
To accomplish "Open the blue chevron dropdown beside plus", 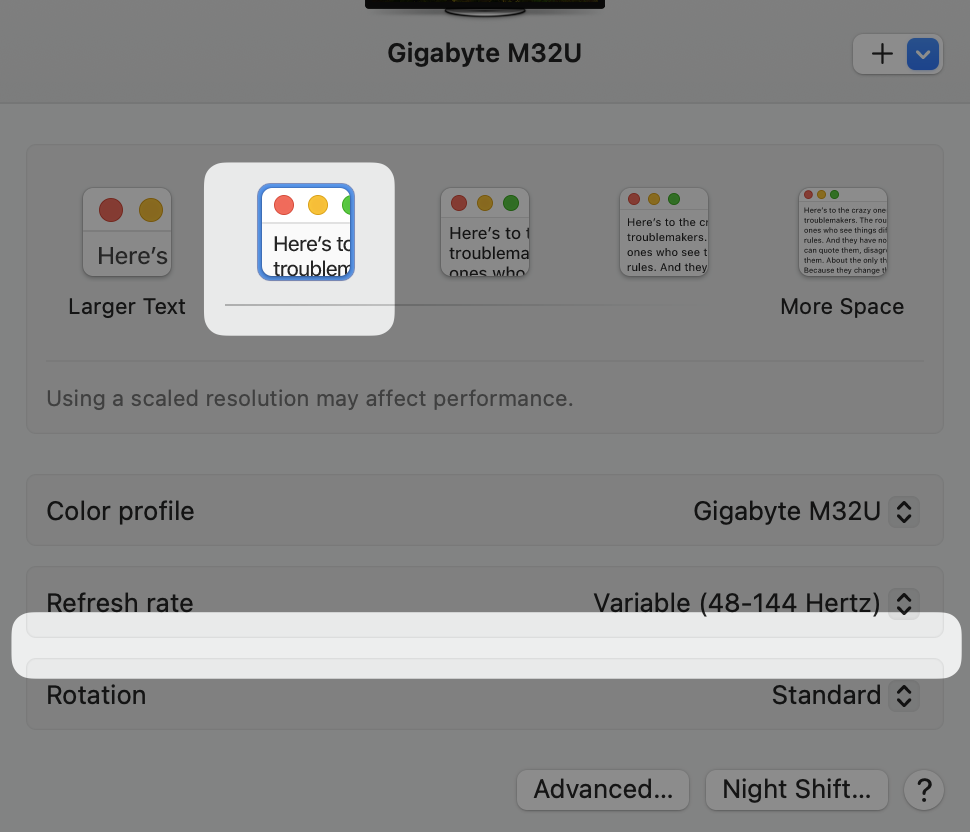I will [x=922, y=54].
